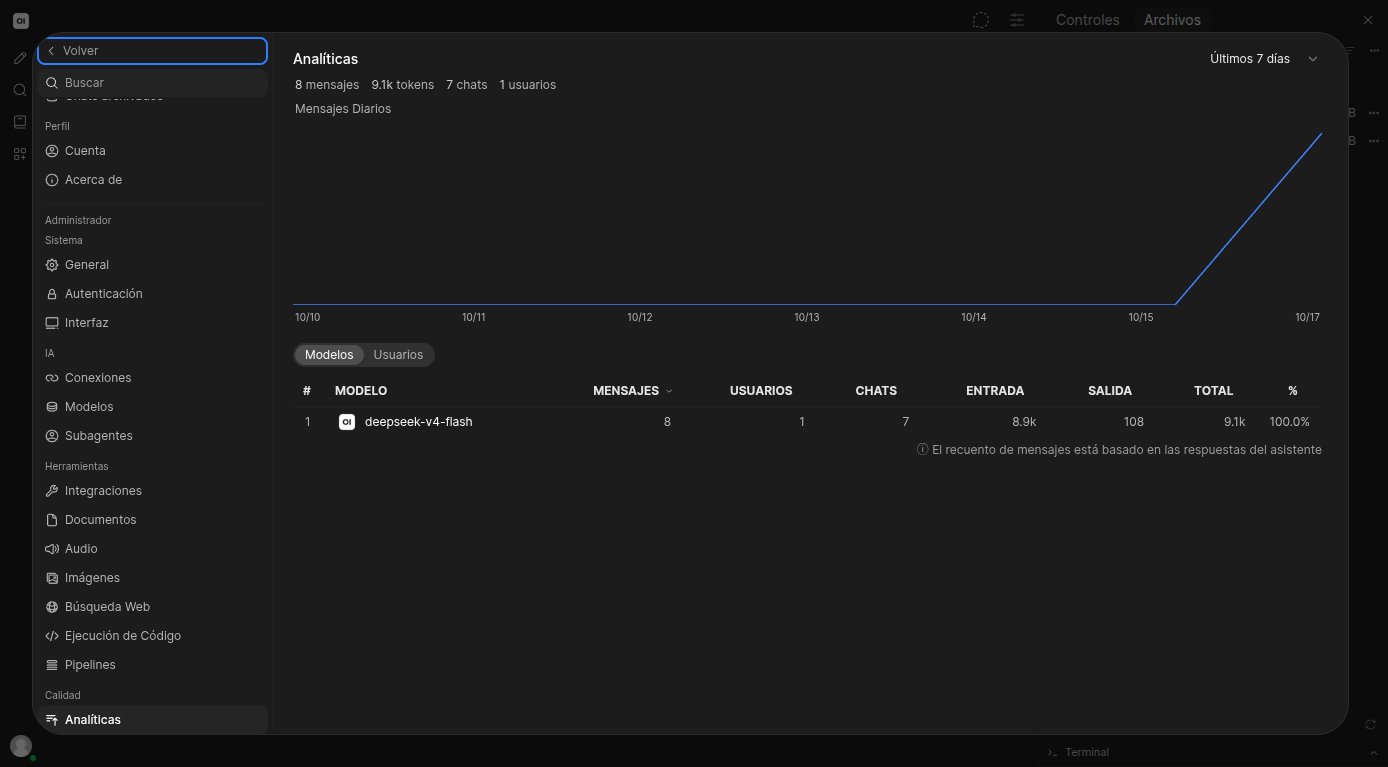The height and width of the screenshot is (767, 1388).
Task: Click the search icon in left rail
Action: [x=20, y=90]
